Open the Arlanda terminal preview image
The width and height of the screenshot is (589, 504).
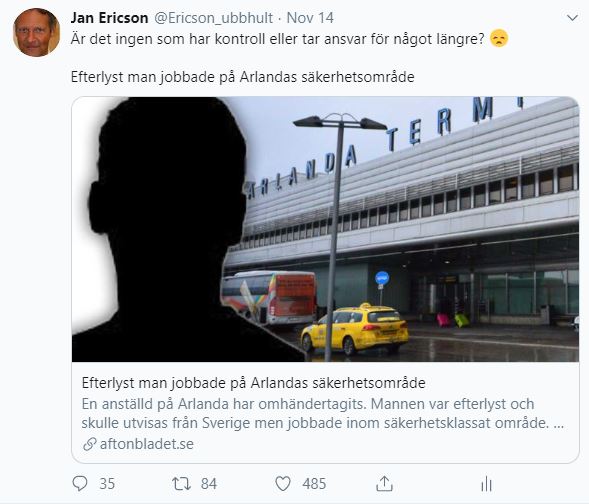325,229
